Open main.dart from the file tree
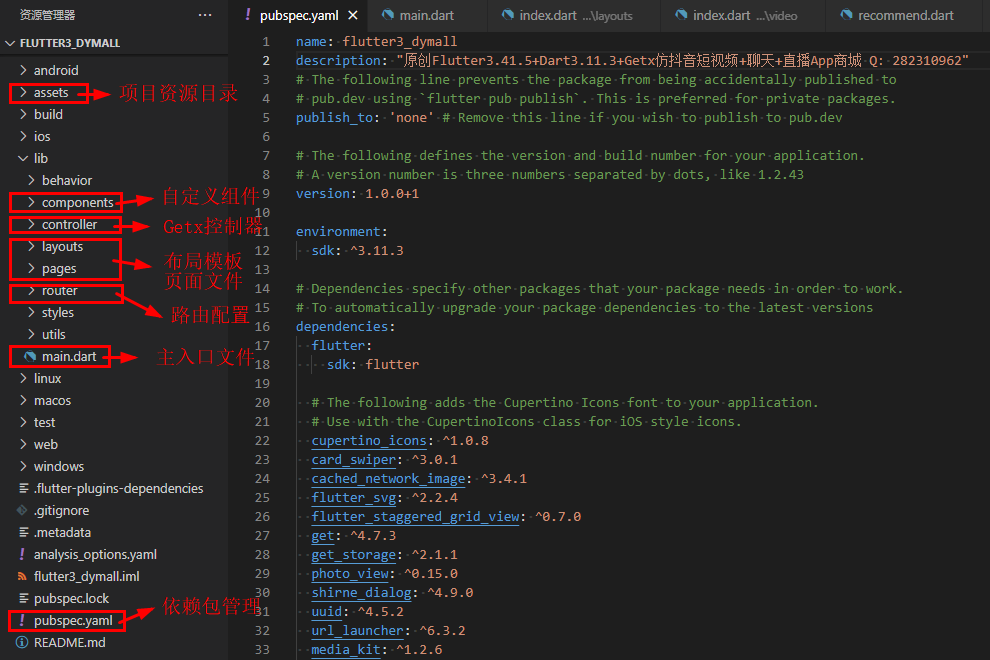Viewport: 990px width, 660px height. click(x=69, y=356)
